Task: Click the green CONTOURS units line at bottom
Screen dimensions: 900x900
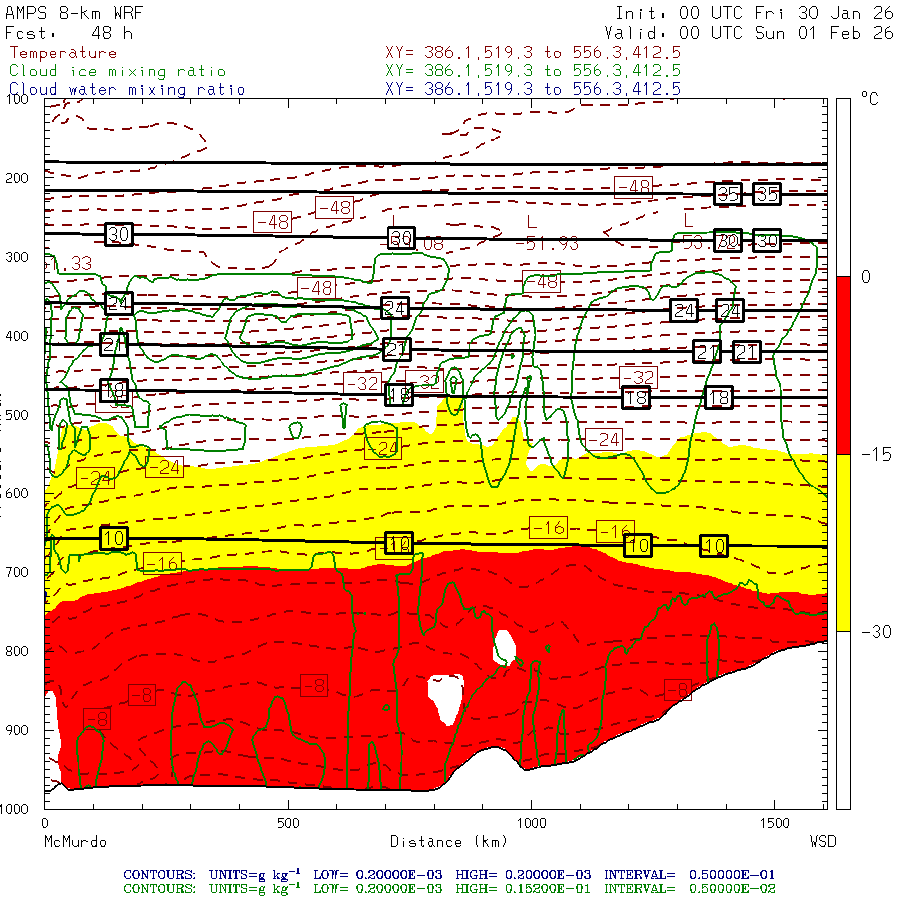Action: pyautogui.click(x=449, y=889)
